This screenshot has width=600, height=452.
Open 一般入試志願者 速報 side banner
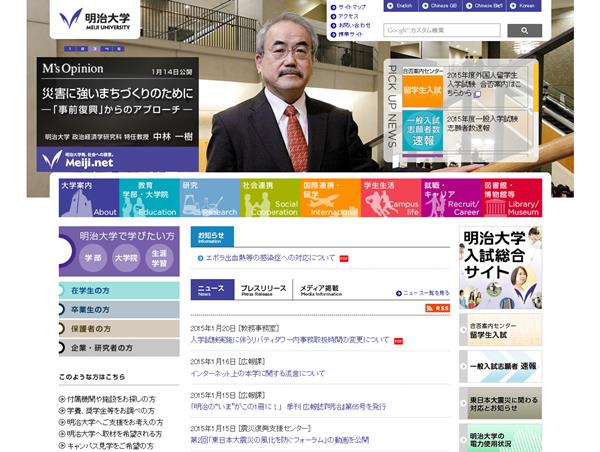[x=501, y=366]
